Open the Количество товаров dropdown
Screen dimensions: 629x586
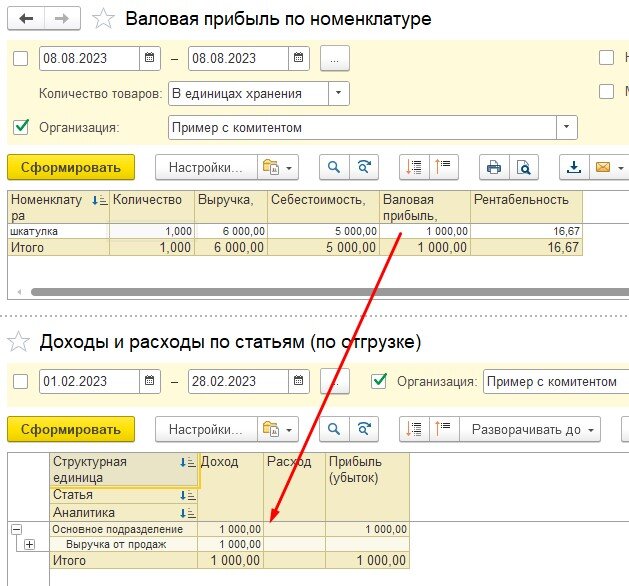(x=339, y=94)
